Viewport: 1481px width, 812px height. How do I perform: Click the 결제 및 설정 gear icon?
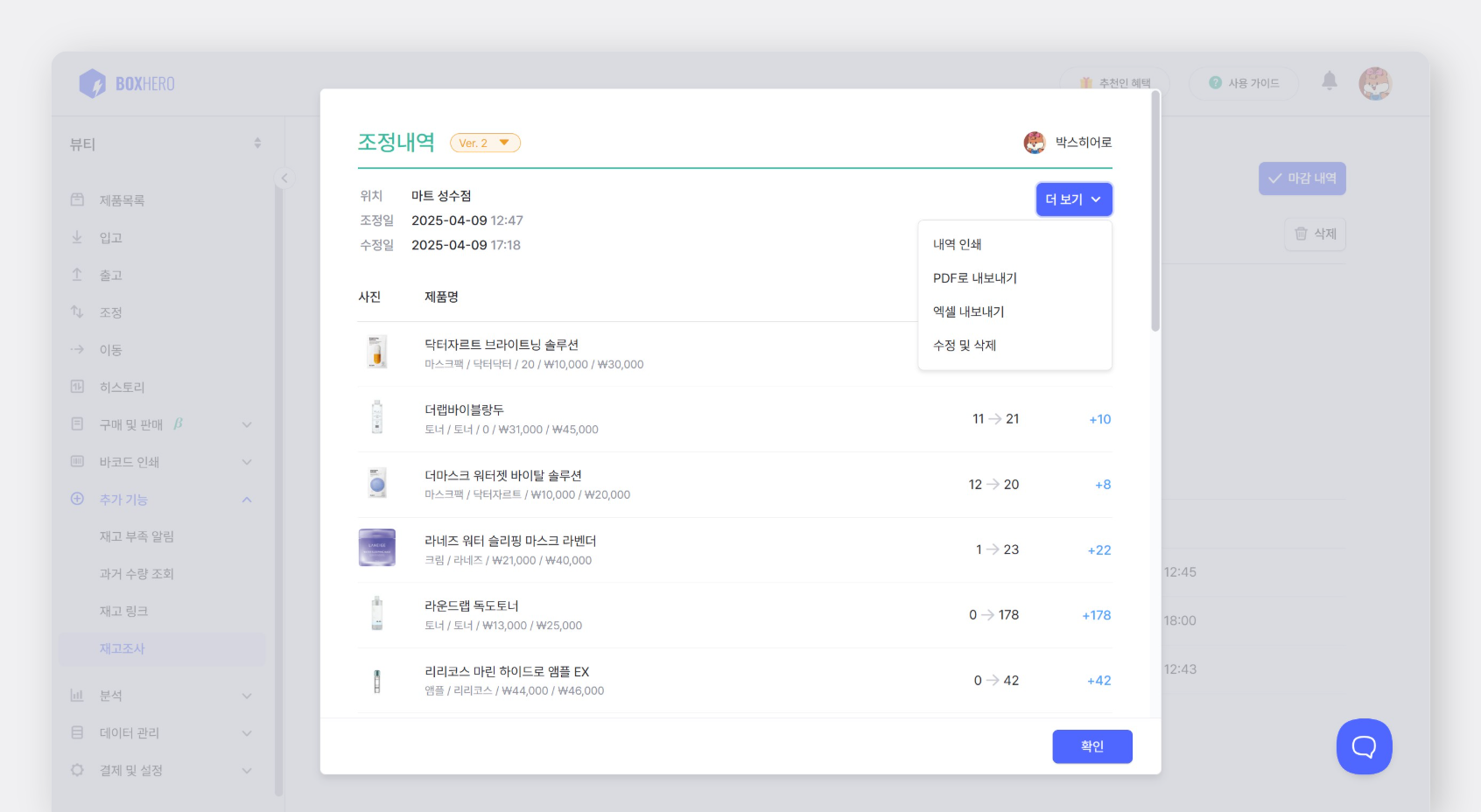[77, 770]
